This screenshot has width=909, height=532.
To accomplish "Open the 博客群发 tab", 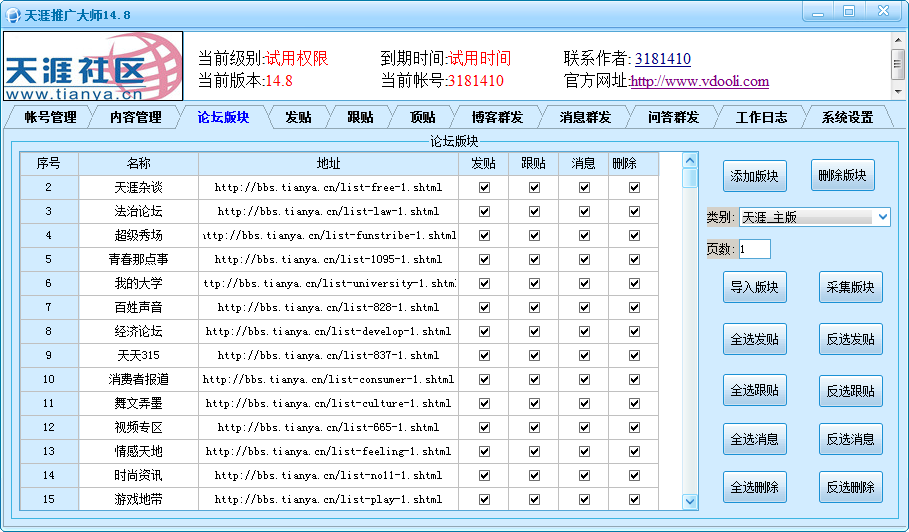I will click(497, 117).
